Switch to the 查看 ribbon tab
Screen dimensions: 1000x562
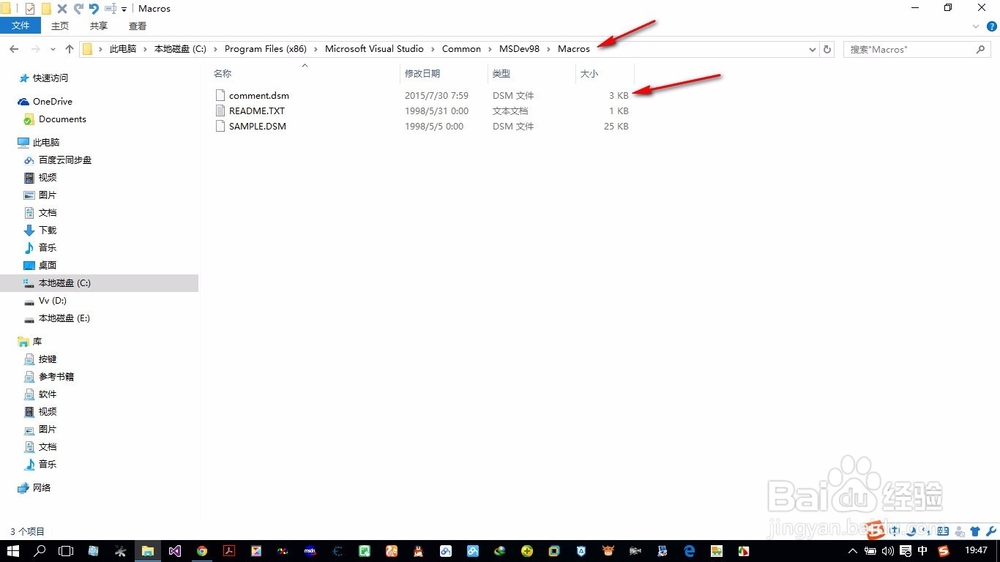(137, 26)
